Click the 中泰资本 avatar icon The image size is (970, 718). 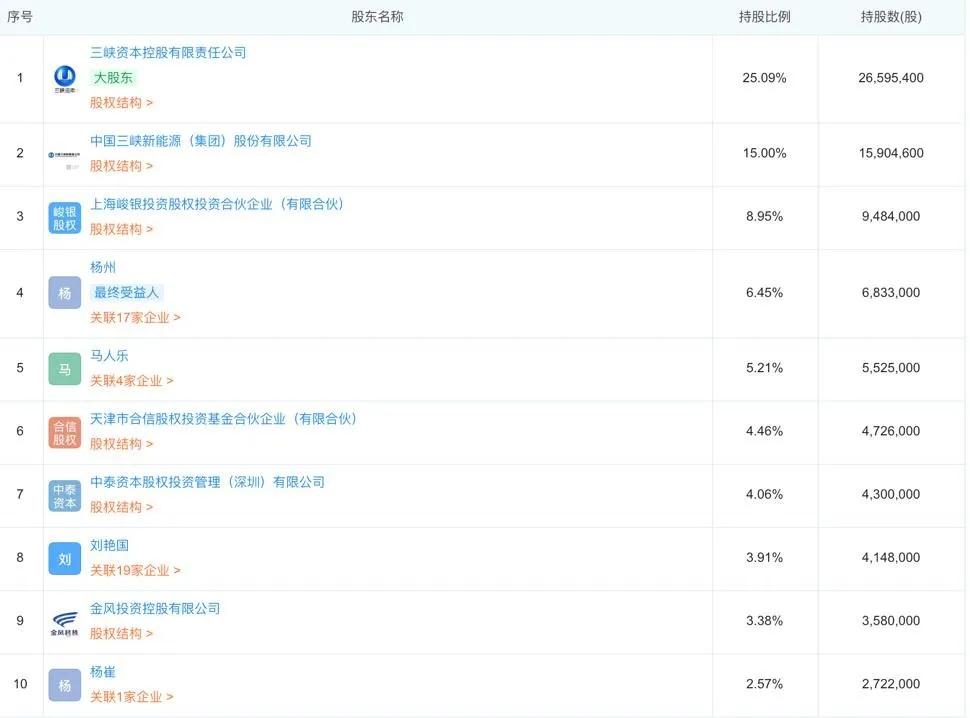coord(65,495)
